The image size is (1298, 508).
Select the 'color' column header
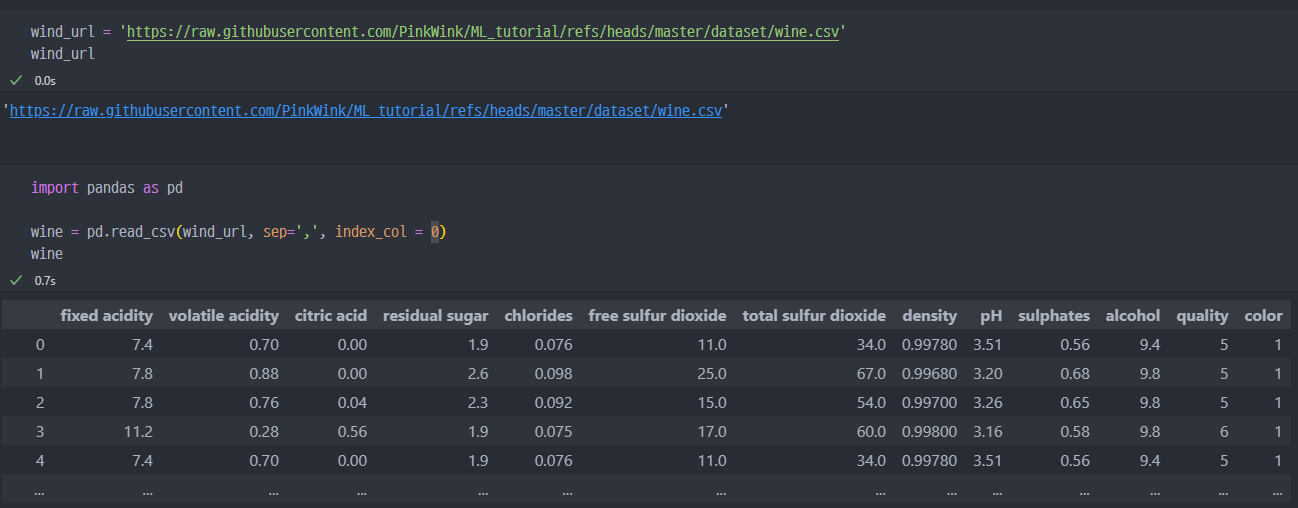(x=1263, y=315)
